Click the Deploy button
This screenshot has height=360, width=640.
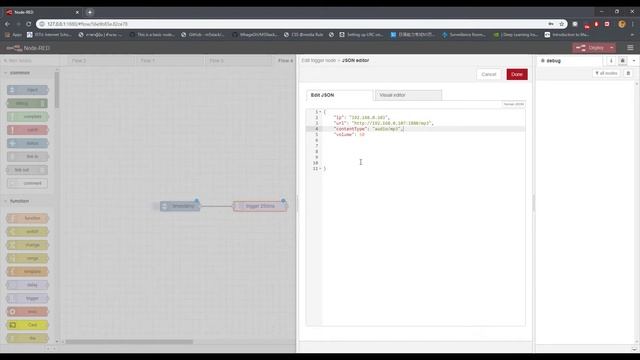click(x=590, y=48)
